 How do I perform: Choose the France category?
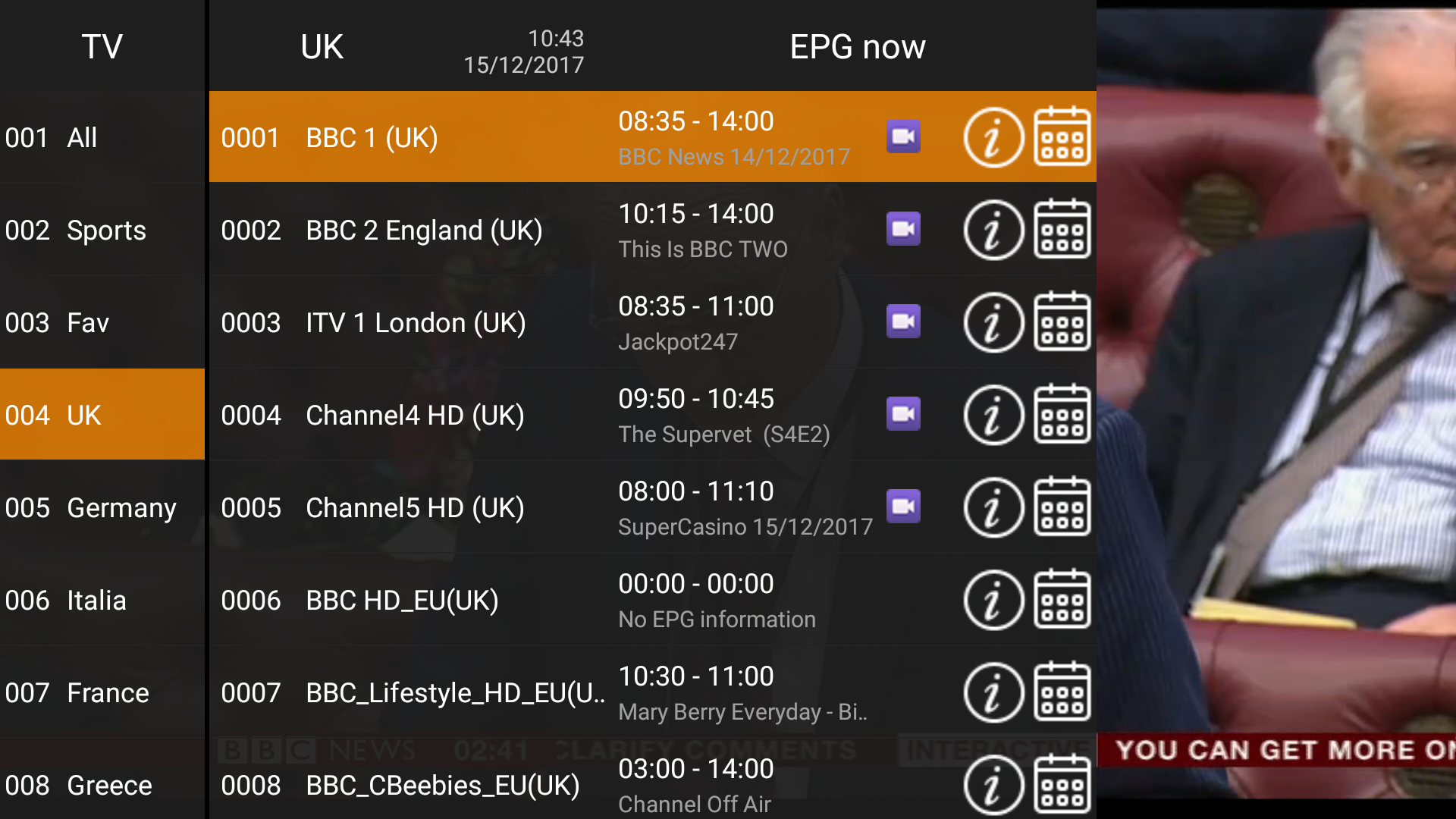pos(102,692)
